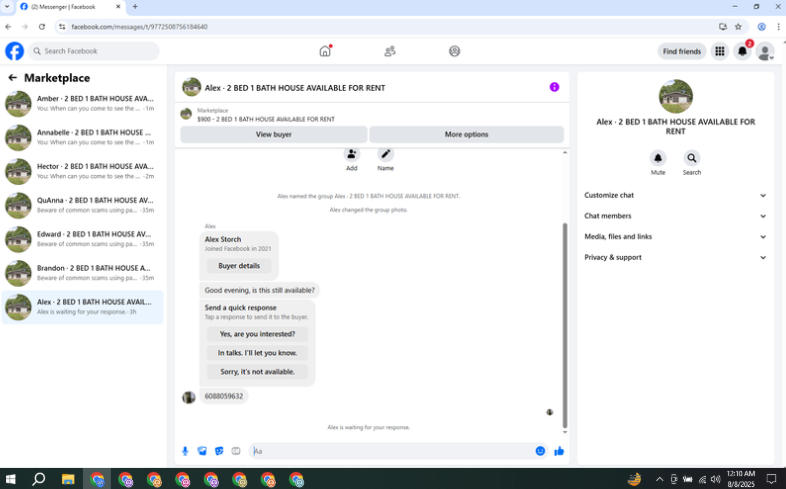Open the emoji picker in message box
The image size is (786, 489).
pyautogui.click(x=540, y=451)
